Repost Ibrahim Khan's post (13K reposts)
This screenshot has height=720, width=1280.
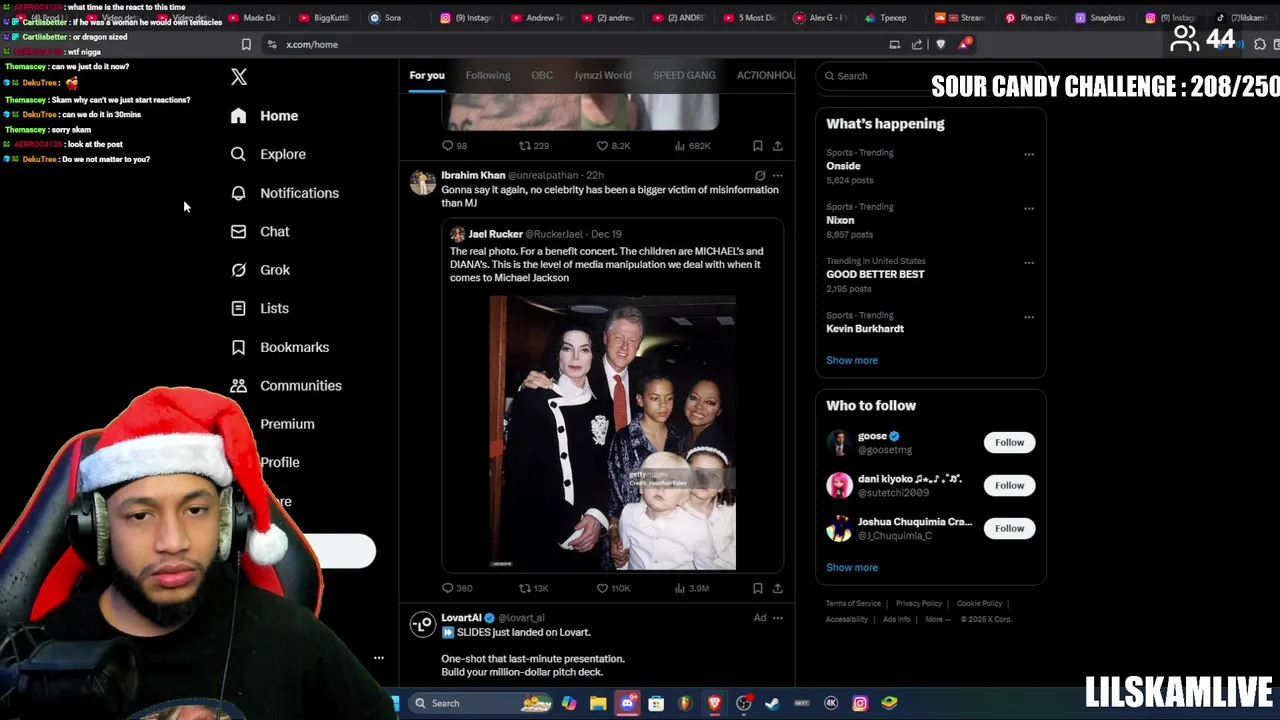[533, 588]
